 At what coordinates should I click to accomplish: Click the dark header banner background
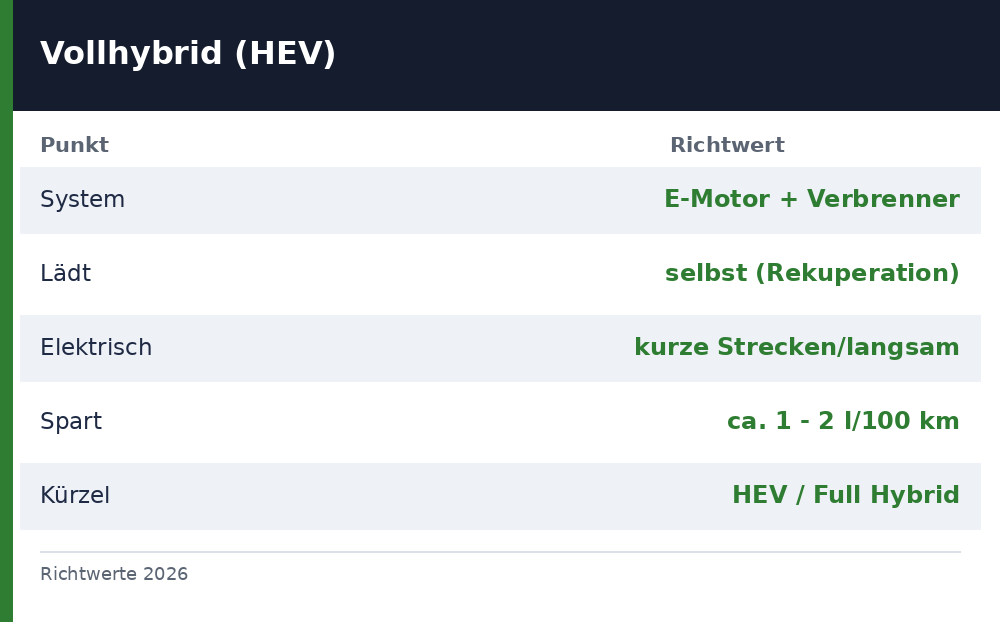(x=638, y=55)
